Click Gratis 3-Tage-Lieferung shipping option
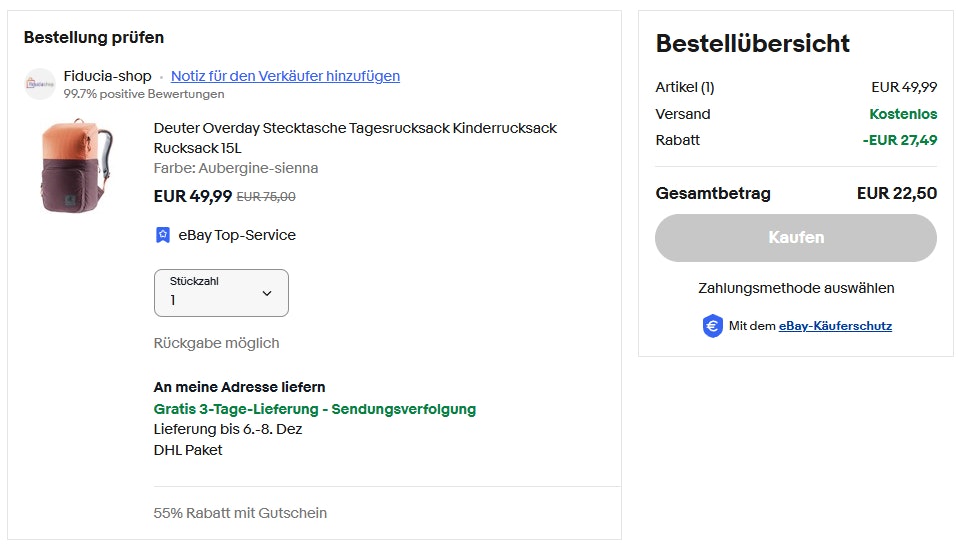Image resolution: width=958 pixels, height=547 pixels. click(x=315, y=409)
